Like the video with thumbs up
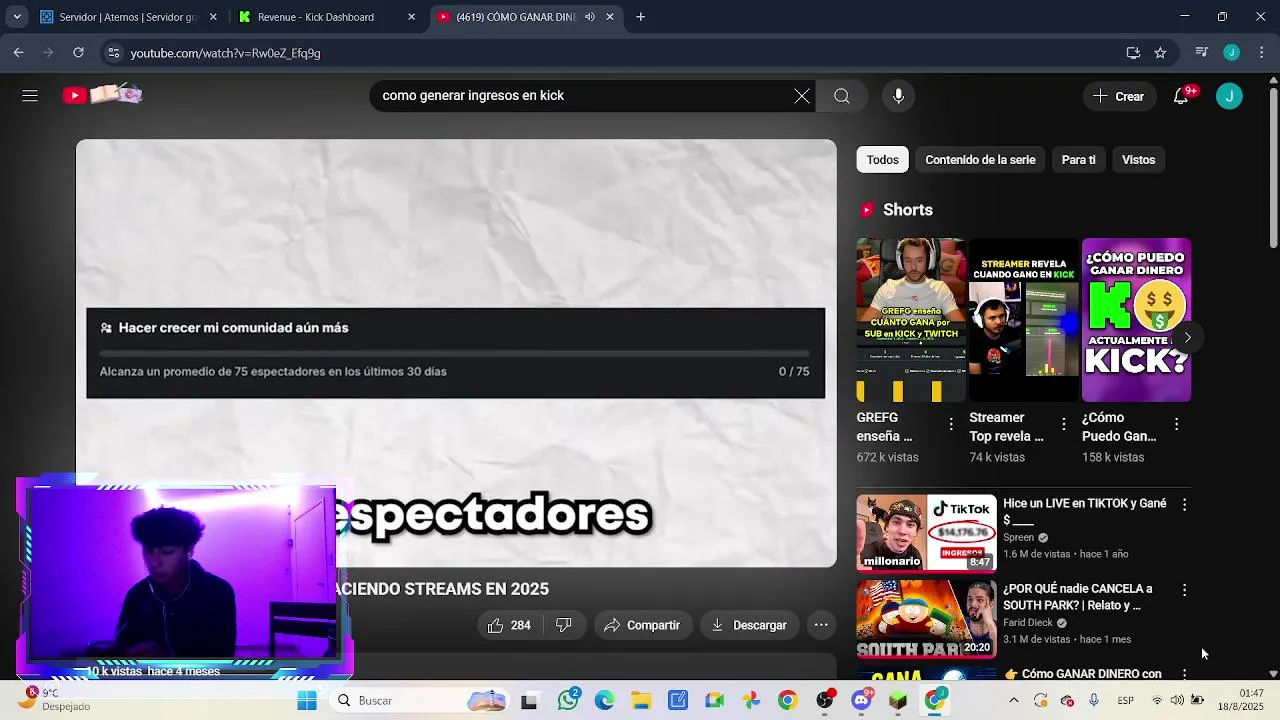 pos(509,625)
